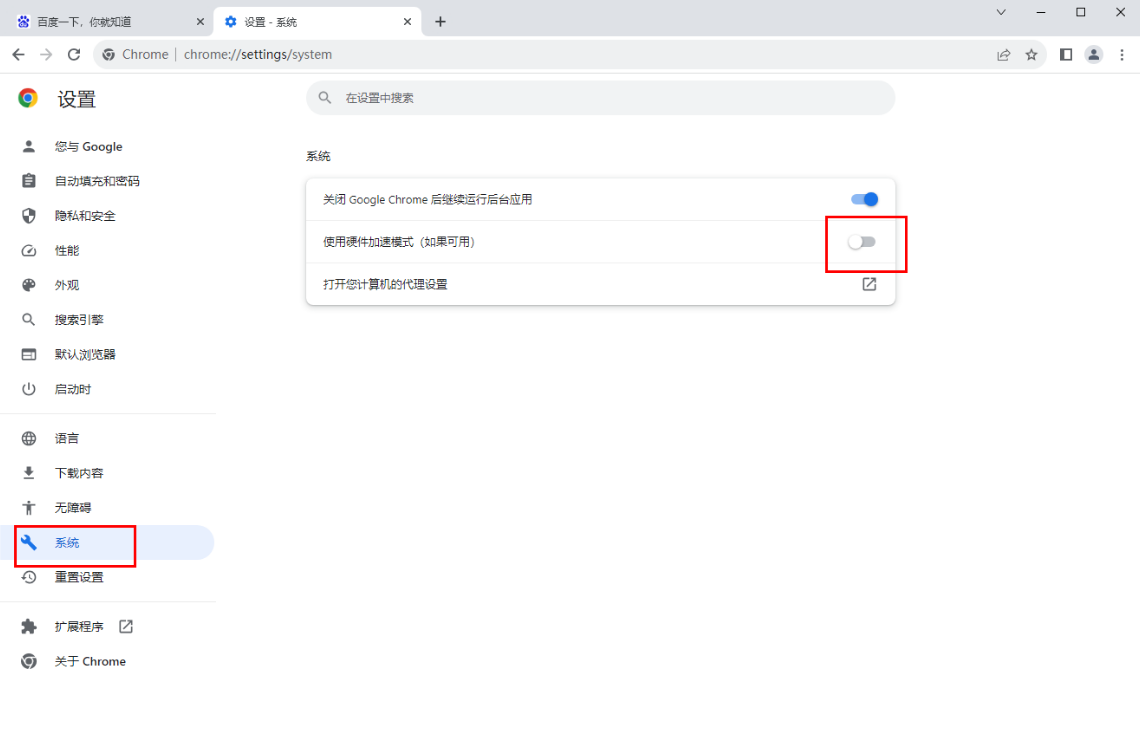Reload the current page
The image size is (1140, 749).
[74, 55]
